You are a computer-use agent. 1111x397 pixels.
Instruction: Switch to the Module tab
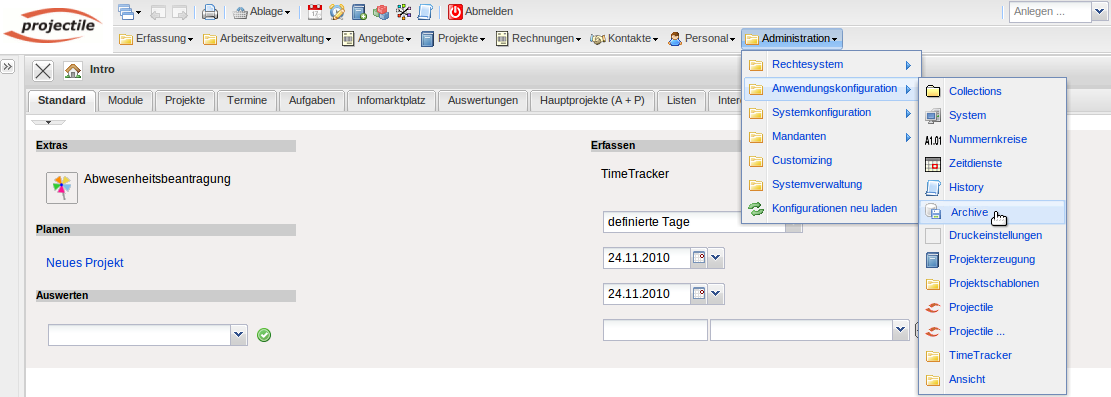point(125,101)
